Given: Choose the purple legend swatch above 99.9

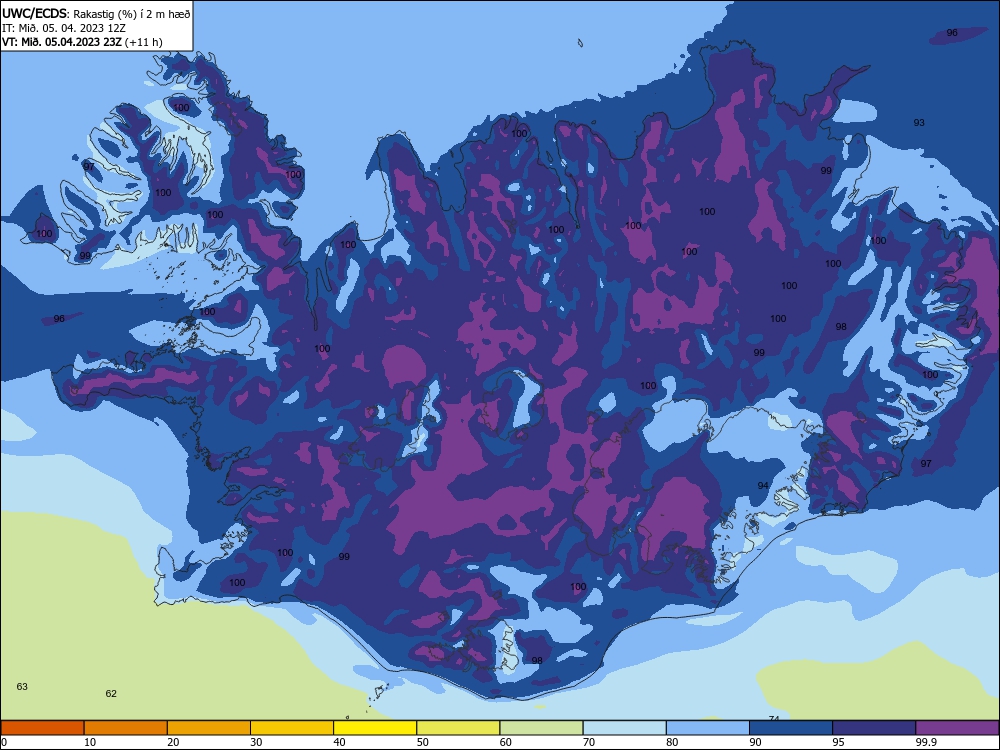Looking at the screenshot, I should point(957,728).
